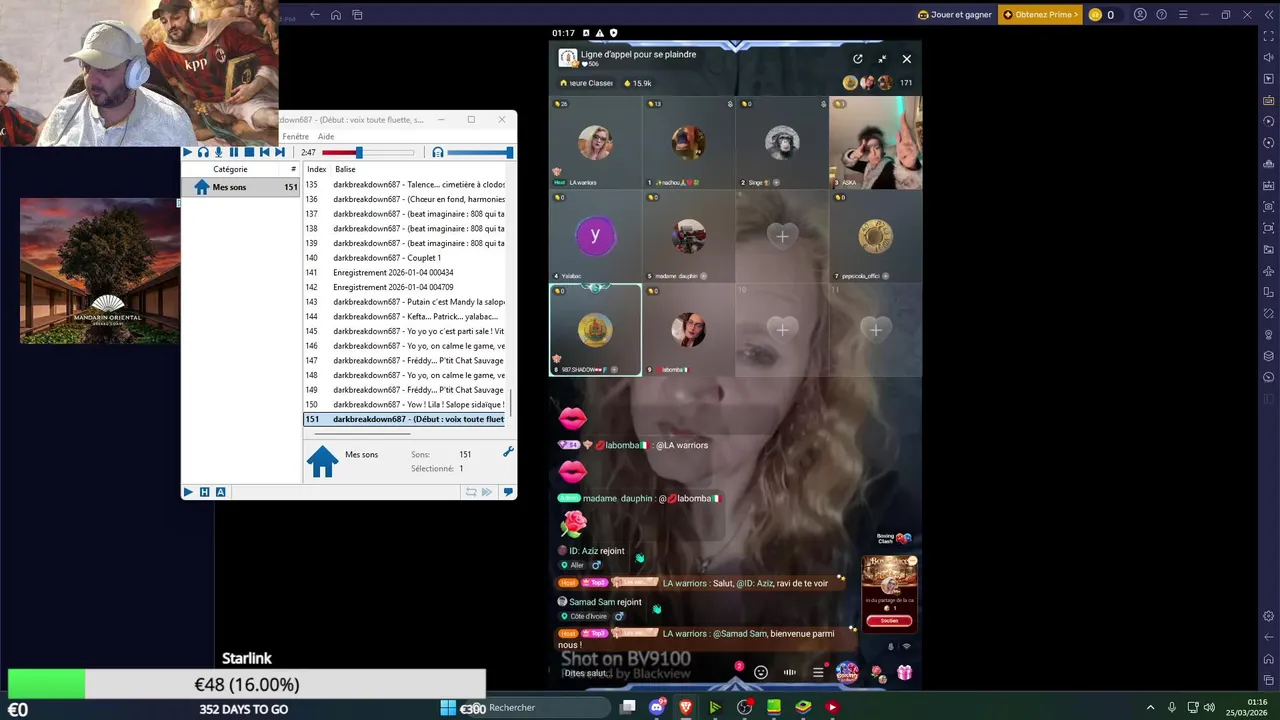Open the emoji smiley icon
The image size is (1280, 720).
click(x=761, y=672)
